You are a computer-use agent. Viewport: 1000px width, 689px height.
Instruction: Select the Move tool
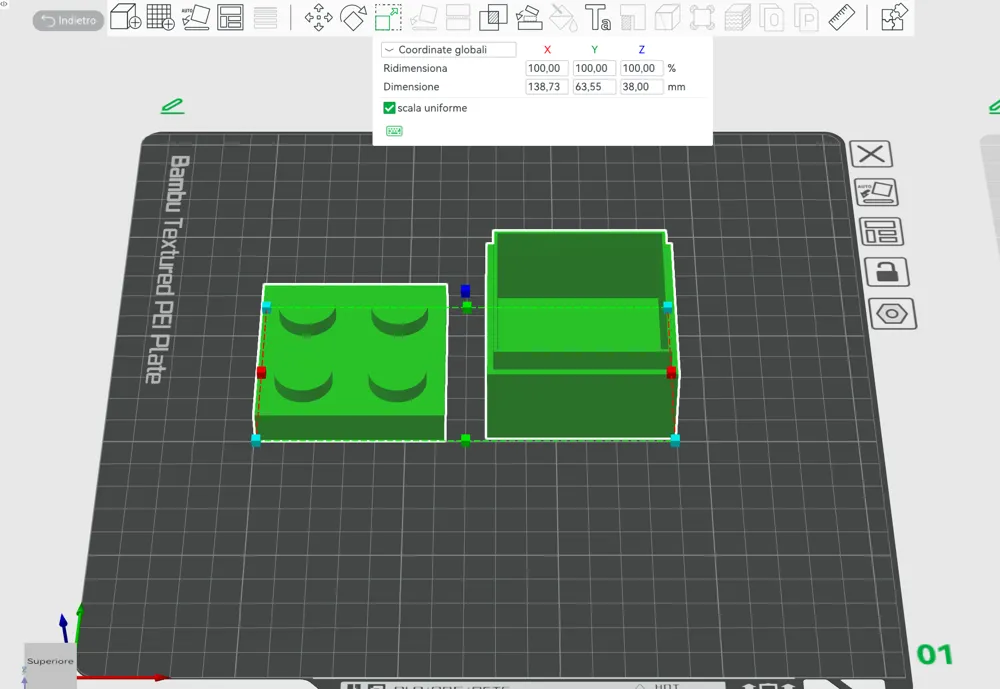pyautogui.click(x=318, y=17)
